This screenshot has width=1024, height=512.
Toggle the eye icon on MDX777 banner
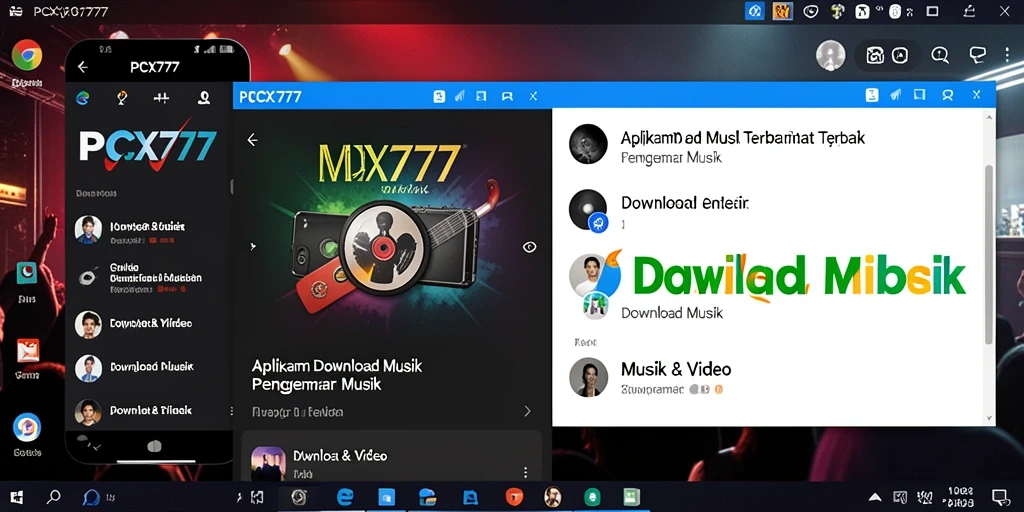[x=530, y=247]
